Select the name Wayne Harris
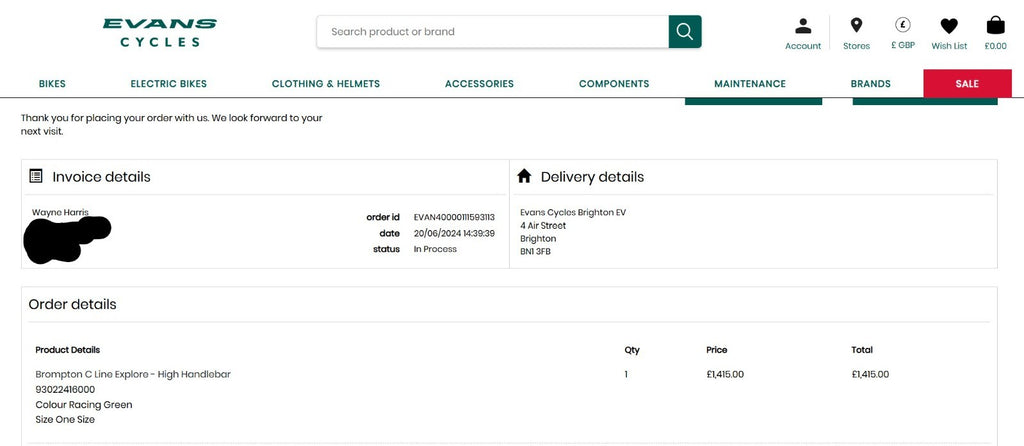Screen dimensions: 1024x446 click(x=60, y=212)
